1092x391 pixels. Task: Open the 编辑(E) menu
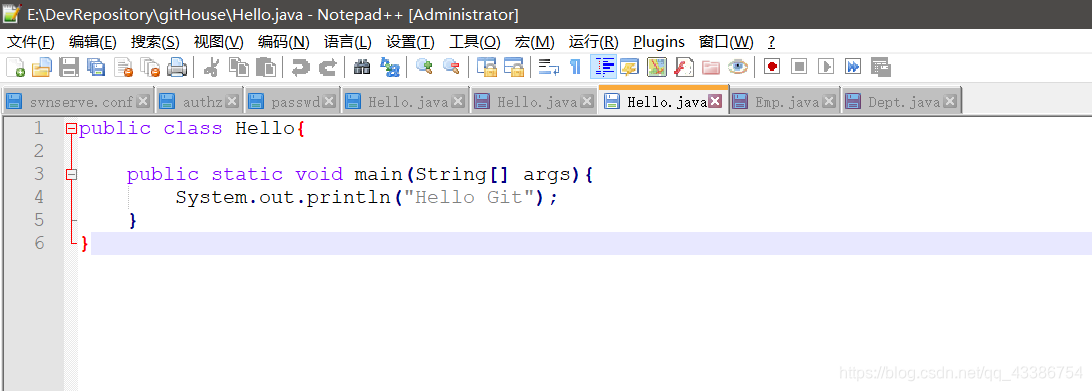point(93,42)
